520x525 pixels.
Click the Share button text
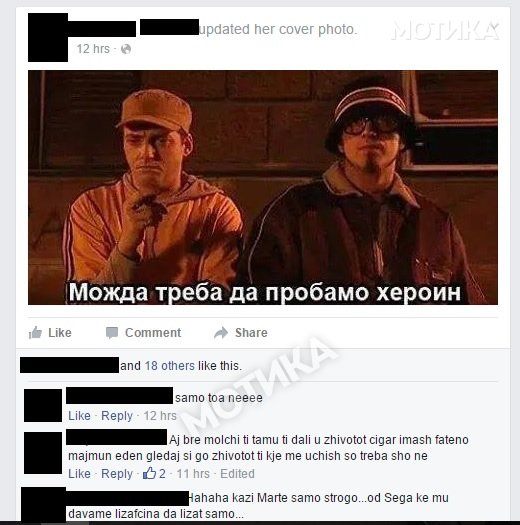coord(251,332)
